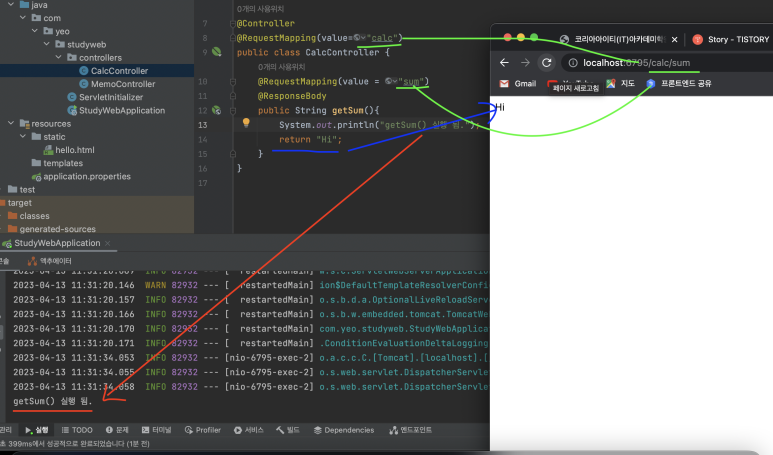Collapse the controllers package chevron
Image resolution: width=773 pixels, height=455 pixels.
58,58
